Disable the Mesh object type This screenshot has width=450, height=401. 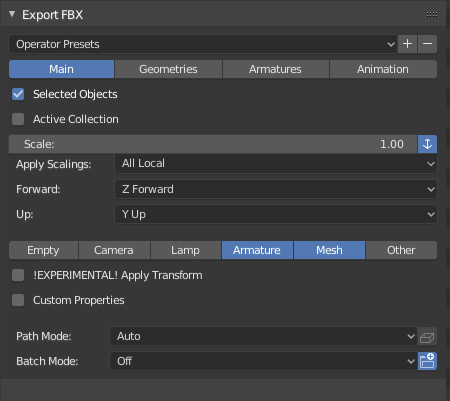pyautogui.click(x=329, y=250)
